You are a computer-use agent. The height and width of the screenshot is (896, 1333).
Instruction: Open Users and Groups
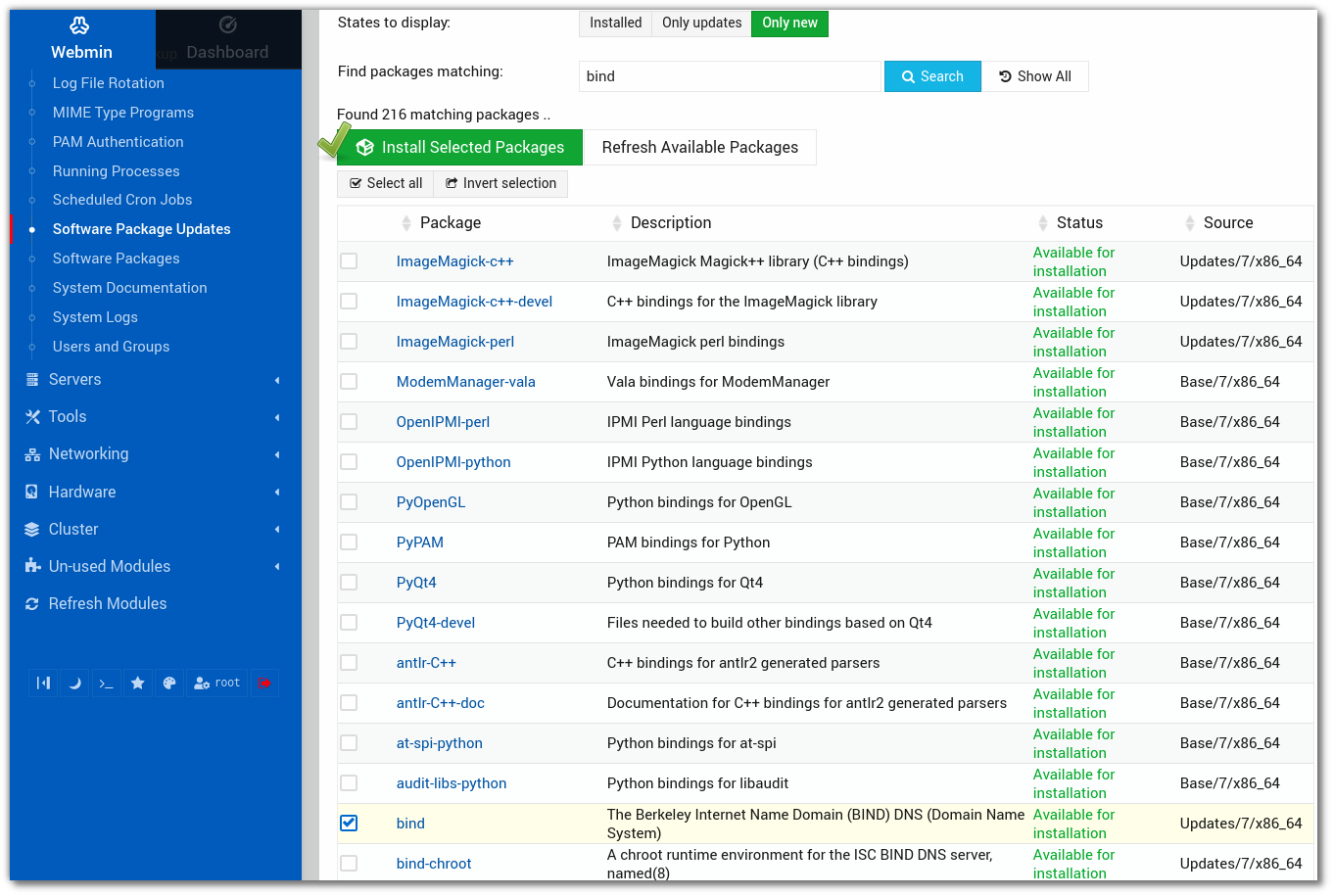[111, 347]
